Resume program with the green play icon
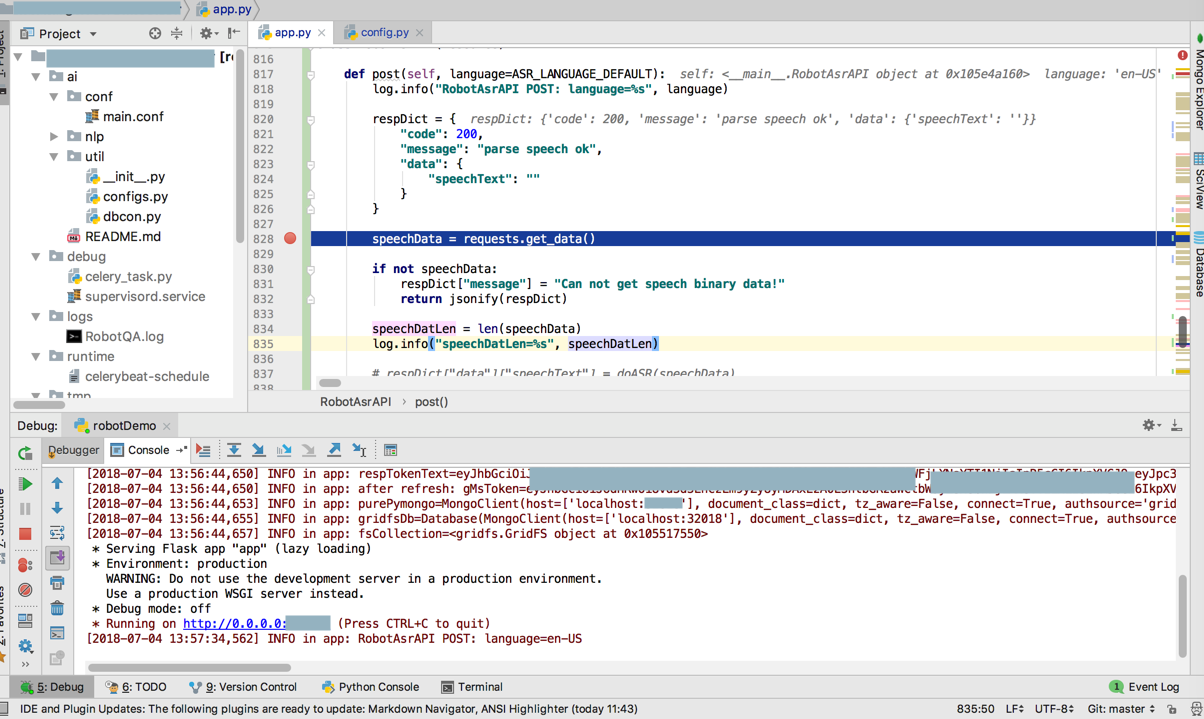 click(x=25, y=484)
